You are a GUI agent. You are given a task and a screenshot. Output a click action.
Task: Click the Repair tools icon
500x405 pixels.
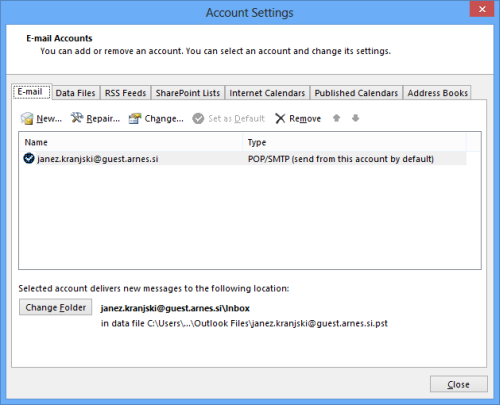(77, 118)
